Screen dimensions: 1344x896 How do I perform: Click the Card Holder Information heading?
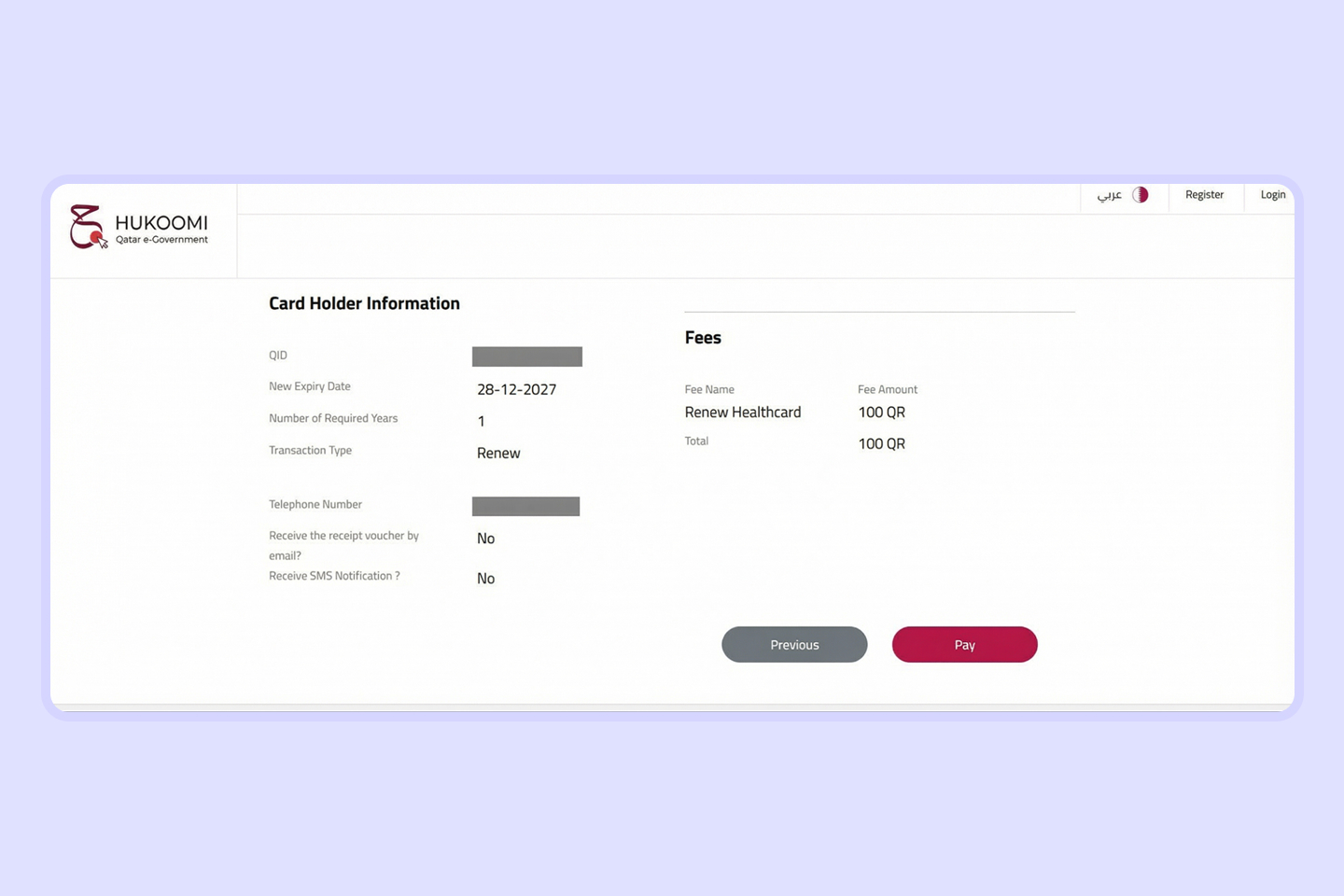(364, 302)
